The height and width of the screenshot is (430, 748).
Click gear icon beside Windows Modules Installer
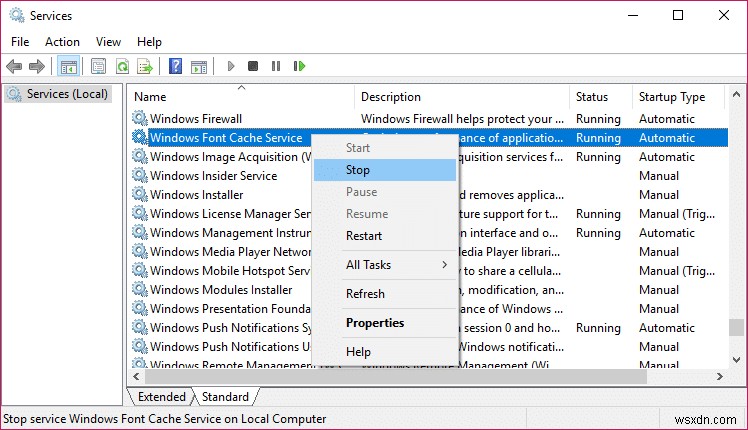[x=140, y=289]
